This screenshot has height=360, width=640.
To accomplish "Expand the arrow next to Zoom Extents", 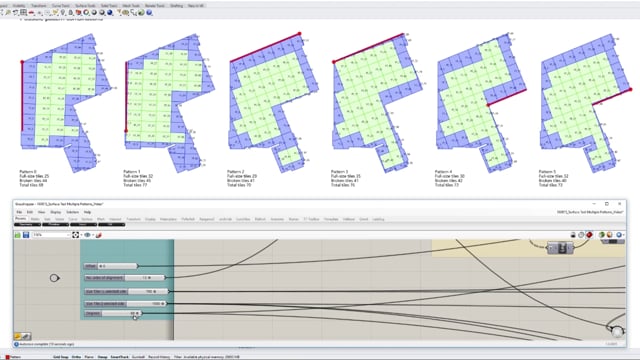I will point(81,235).
